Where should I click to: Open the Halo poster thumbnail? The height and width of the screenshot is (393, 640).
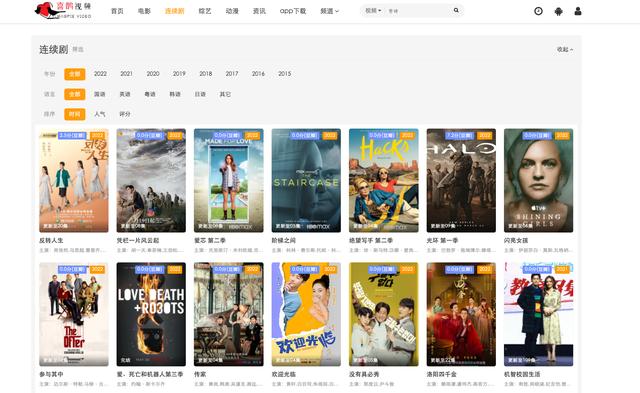pyautogui.click(x=461, y=180)
